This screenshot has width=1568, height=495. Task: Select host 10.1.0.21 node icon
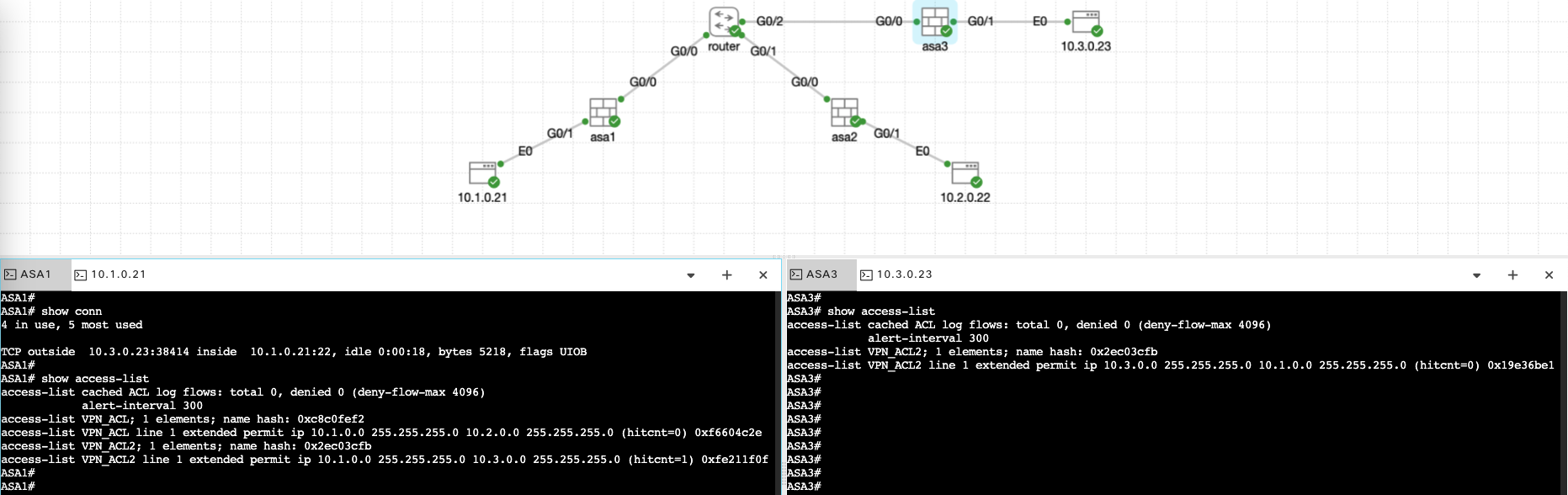tap(483, 174)
